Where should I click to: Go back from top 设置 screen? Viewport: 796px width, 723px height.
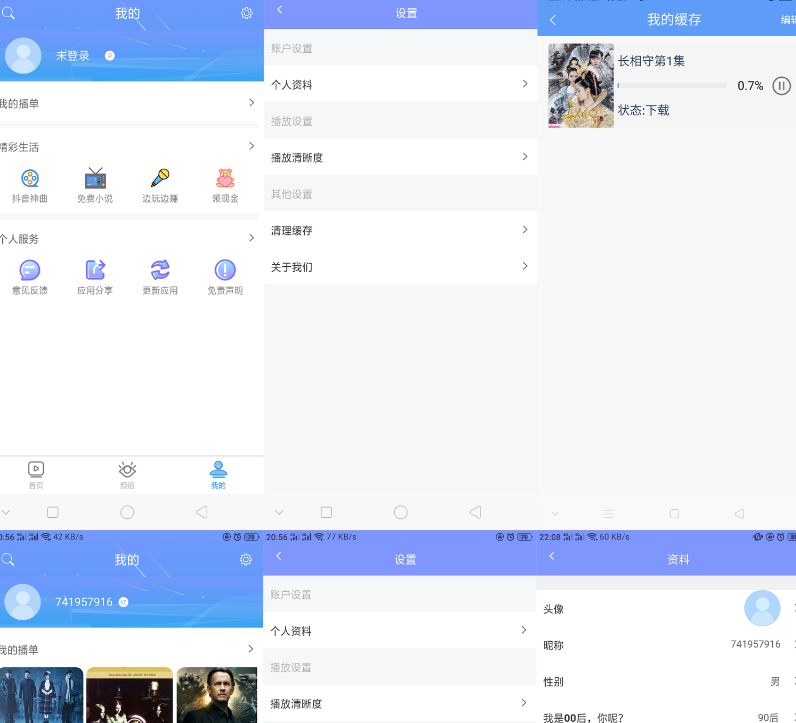(x=279, y=10)
